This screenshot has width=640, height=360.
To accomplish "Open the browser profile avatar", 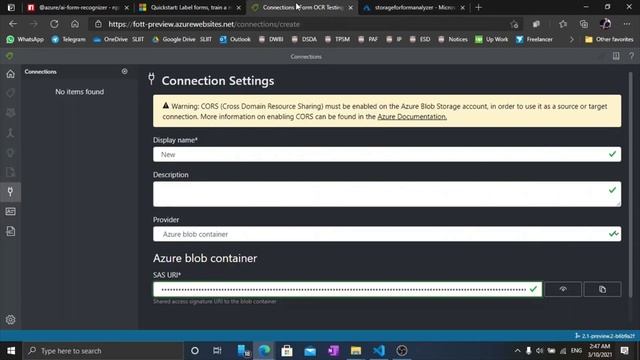I will coord(605,24).
